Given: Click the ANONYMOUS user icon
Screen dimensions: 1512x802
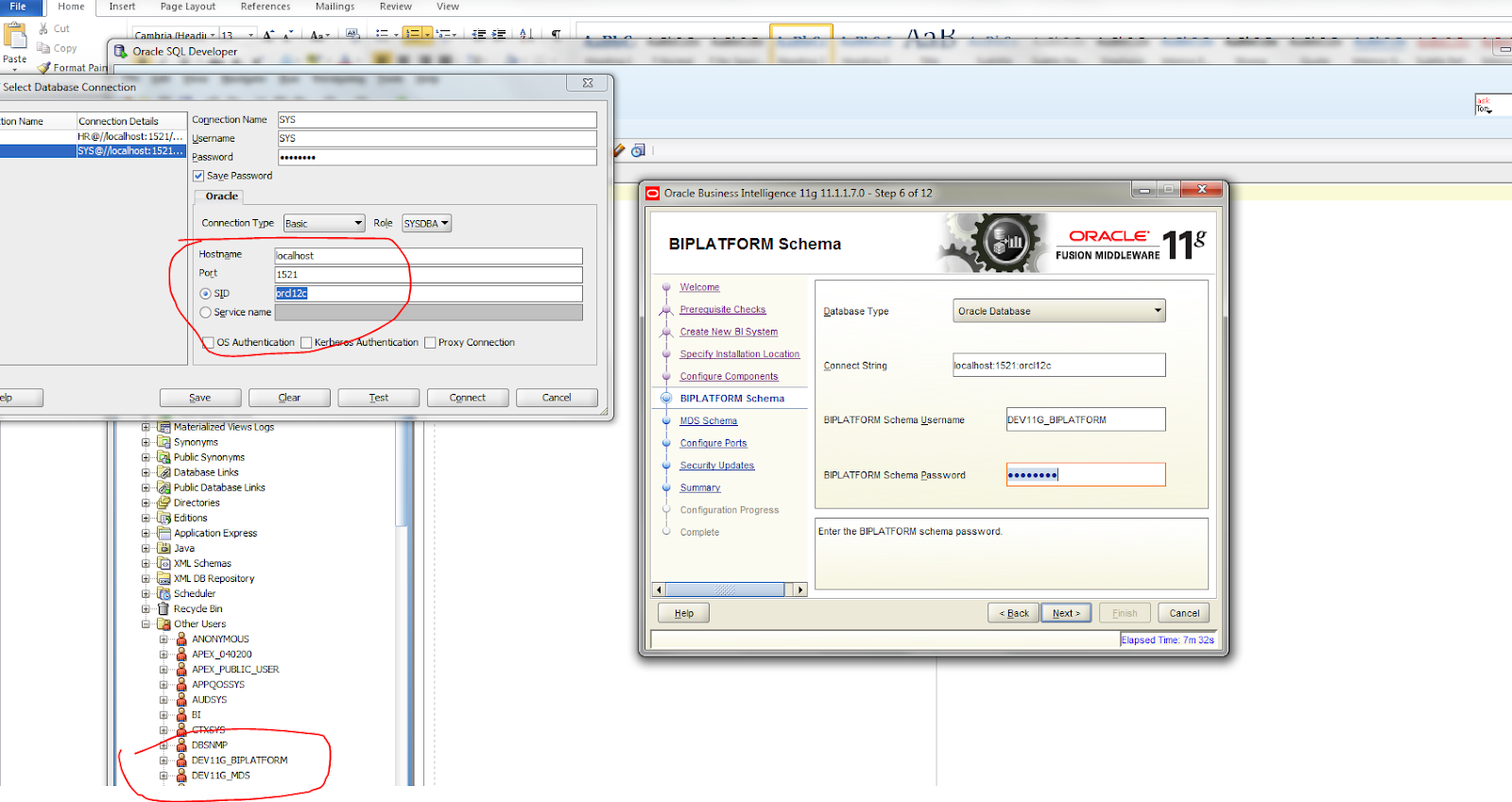Looking at the screenshot, I should point(181,639).
